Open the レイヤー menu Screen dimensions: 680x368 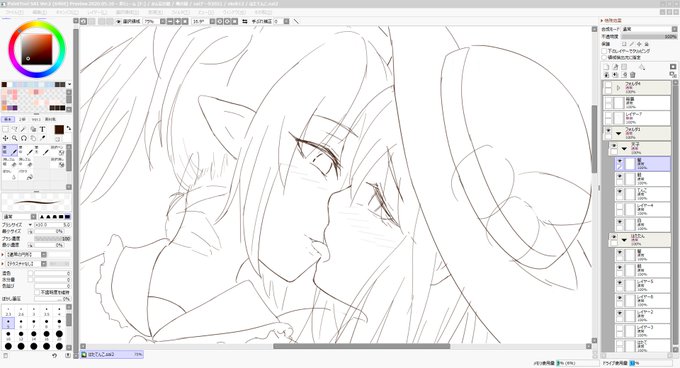tap(97, 12)
